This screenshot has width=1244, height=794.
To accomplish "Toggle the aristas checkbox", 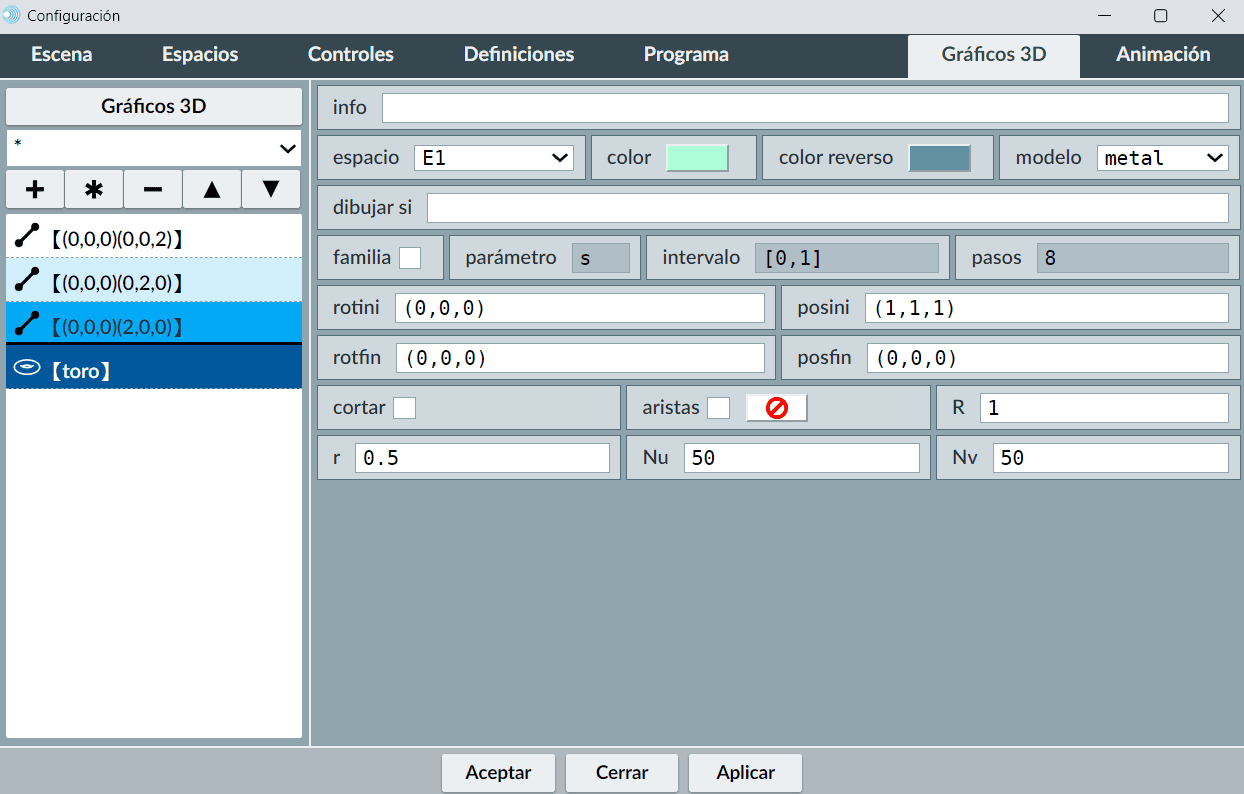I will pos(718,408).
